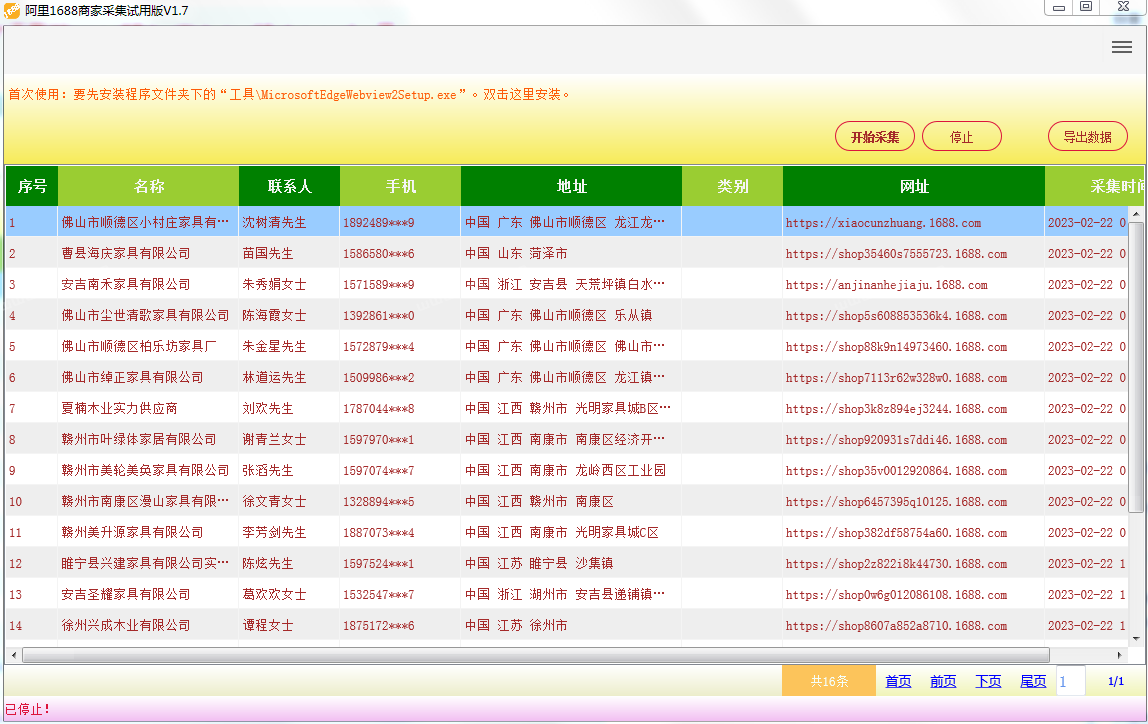
Task: Click address 中国 江西 南康市 龙岭西区工业园
Action: point(565,470)
